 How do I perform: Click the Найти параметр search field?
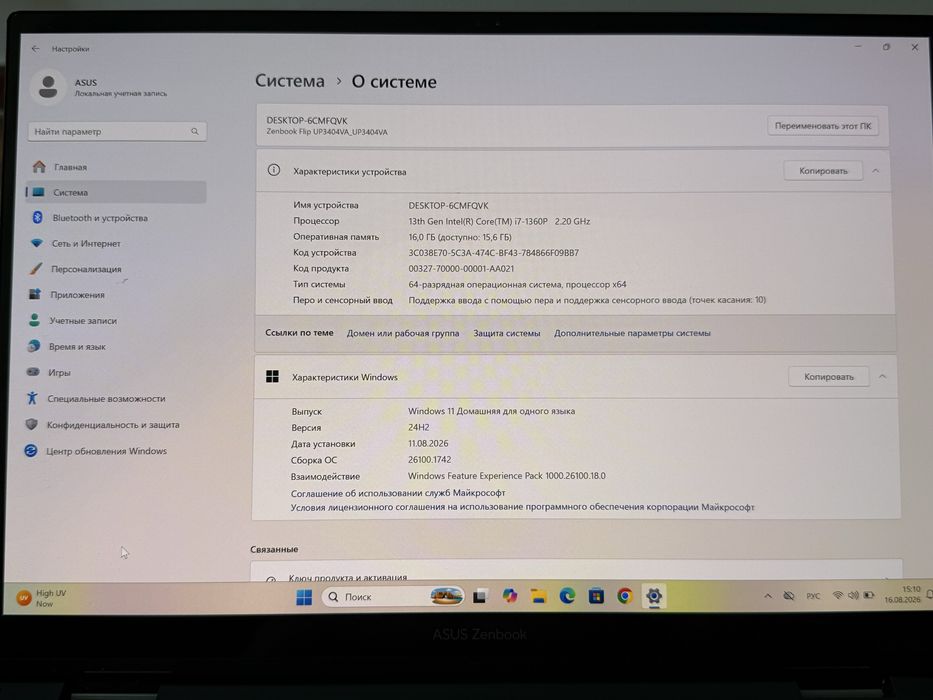[x=117, y=132]
